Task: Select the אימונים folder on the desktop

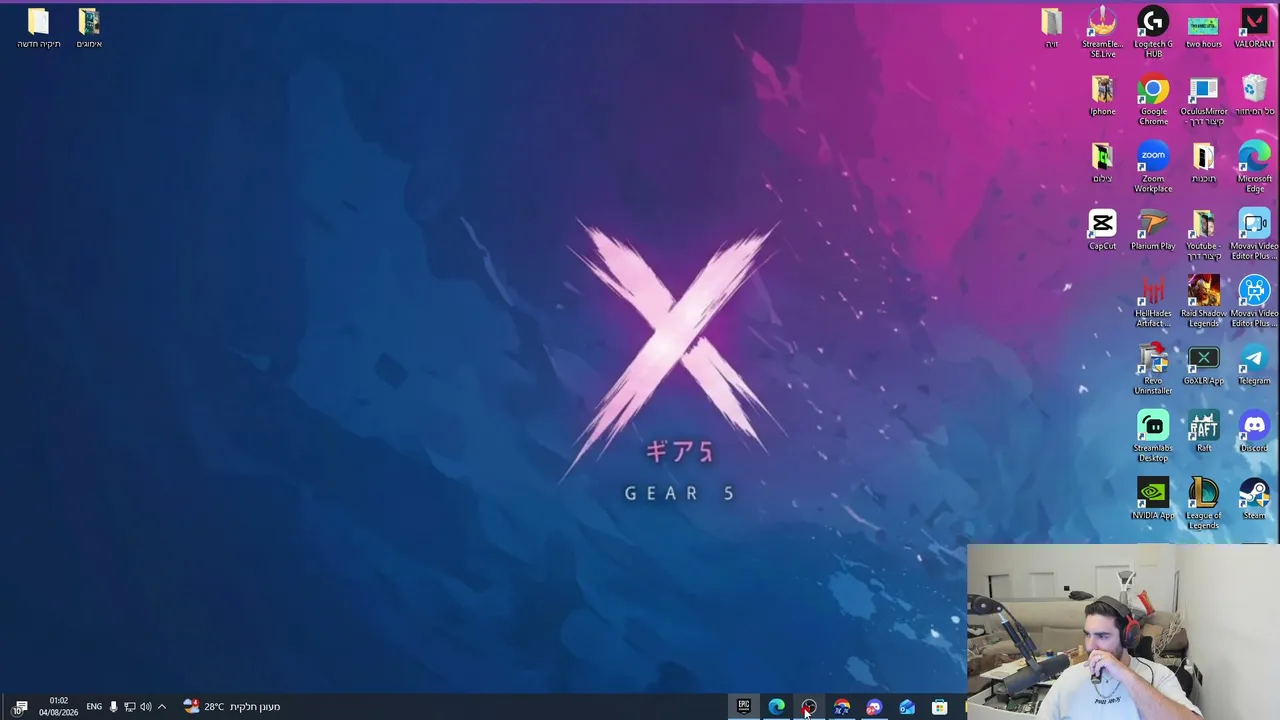Action: (89, 28)
